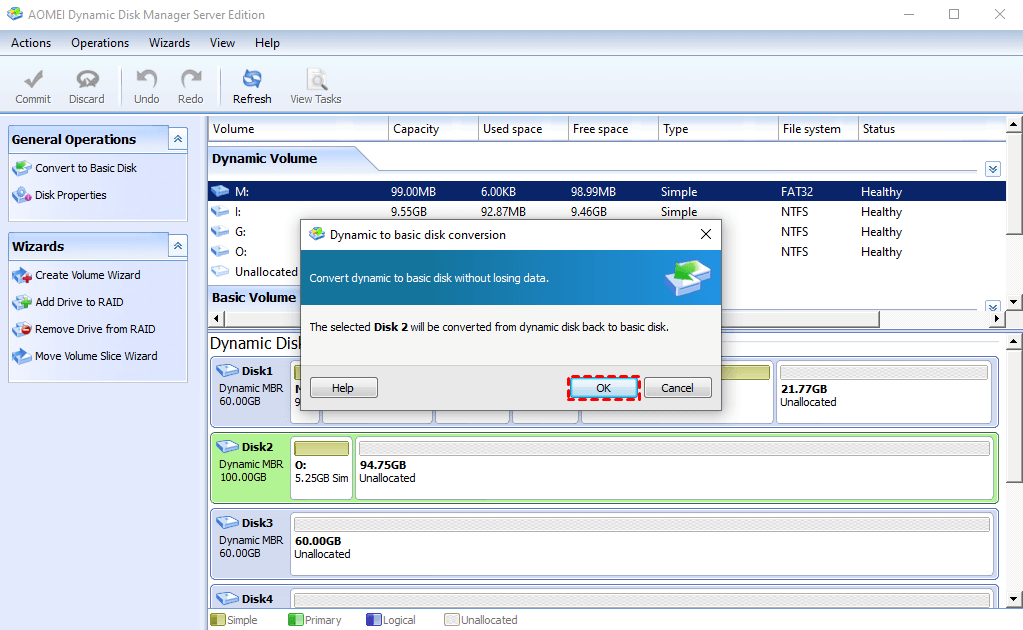This screenshot has height=630, width=1023.
Task: Open the View menu
Action: coord(222,43)
